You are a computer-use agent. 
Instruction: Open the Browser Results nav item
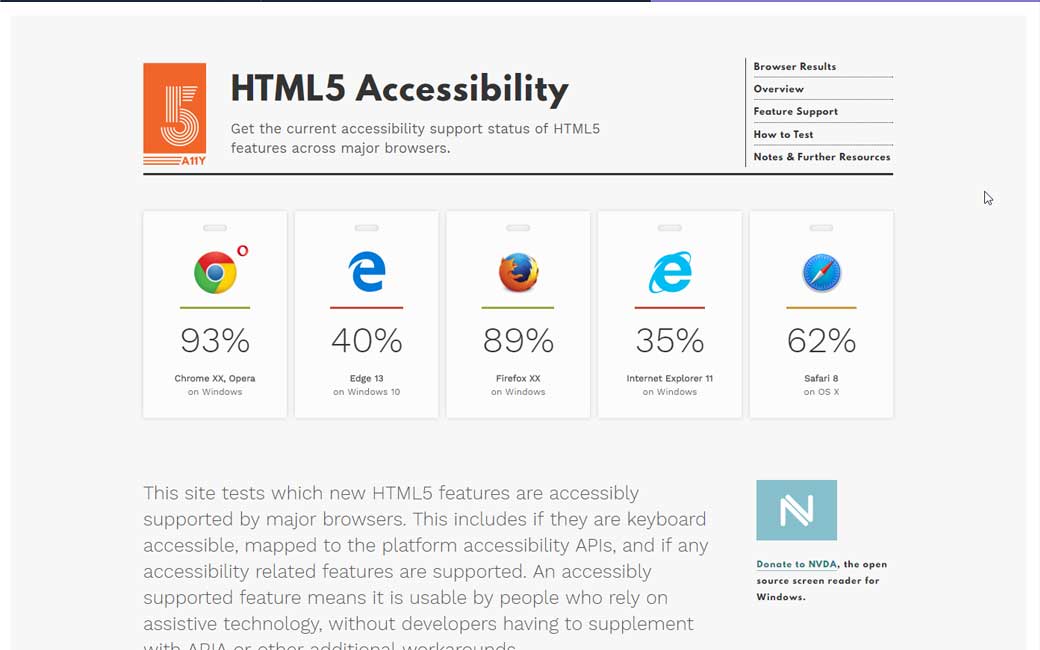coord(794,67)
